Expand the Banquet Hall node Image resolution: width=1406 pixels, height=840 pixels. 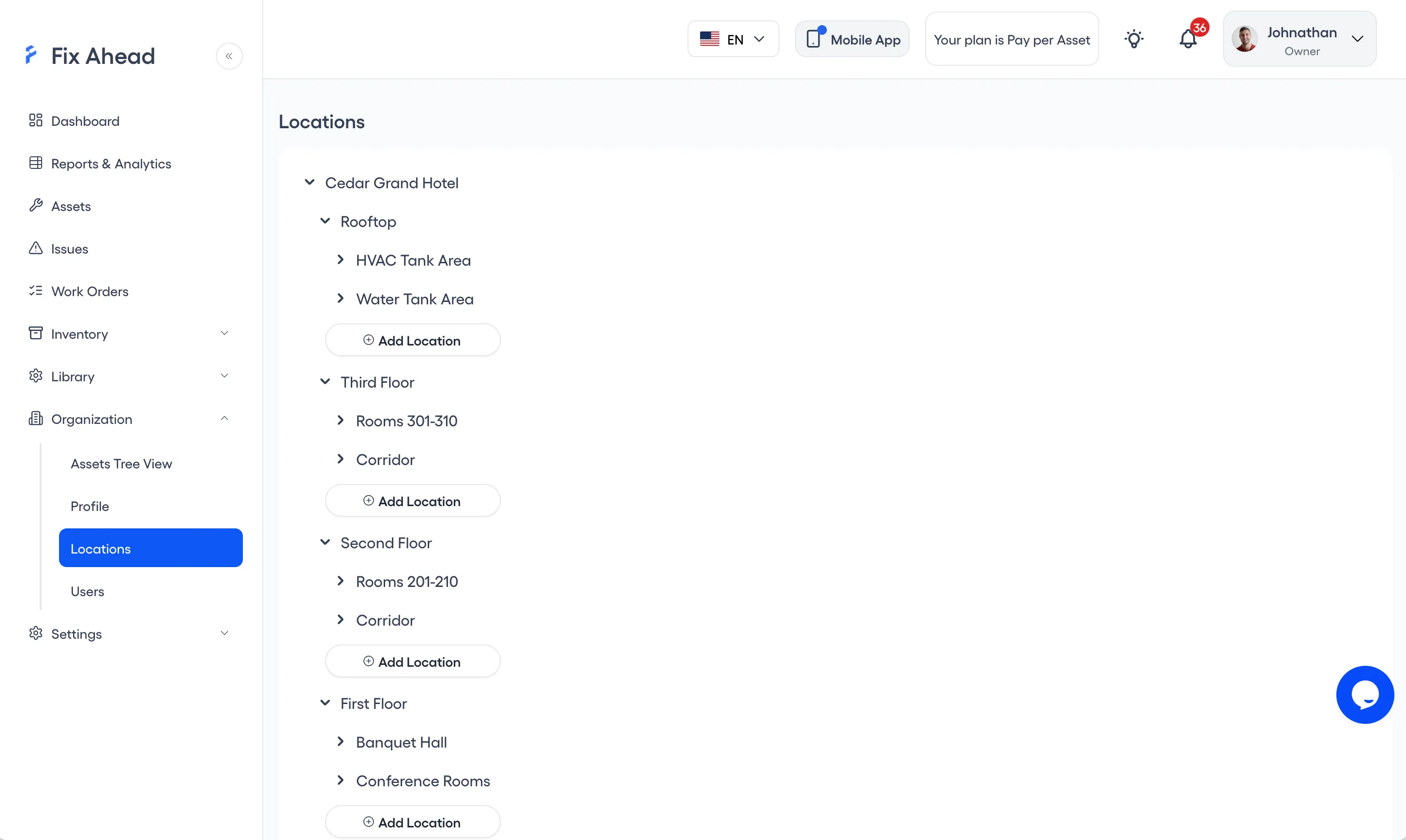click(340, 741)
